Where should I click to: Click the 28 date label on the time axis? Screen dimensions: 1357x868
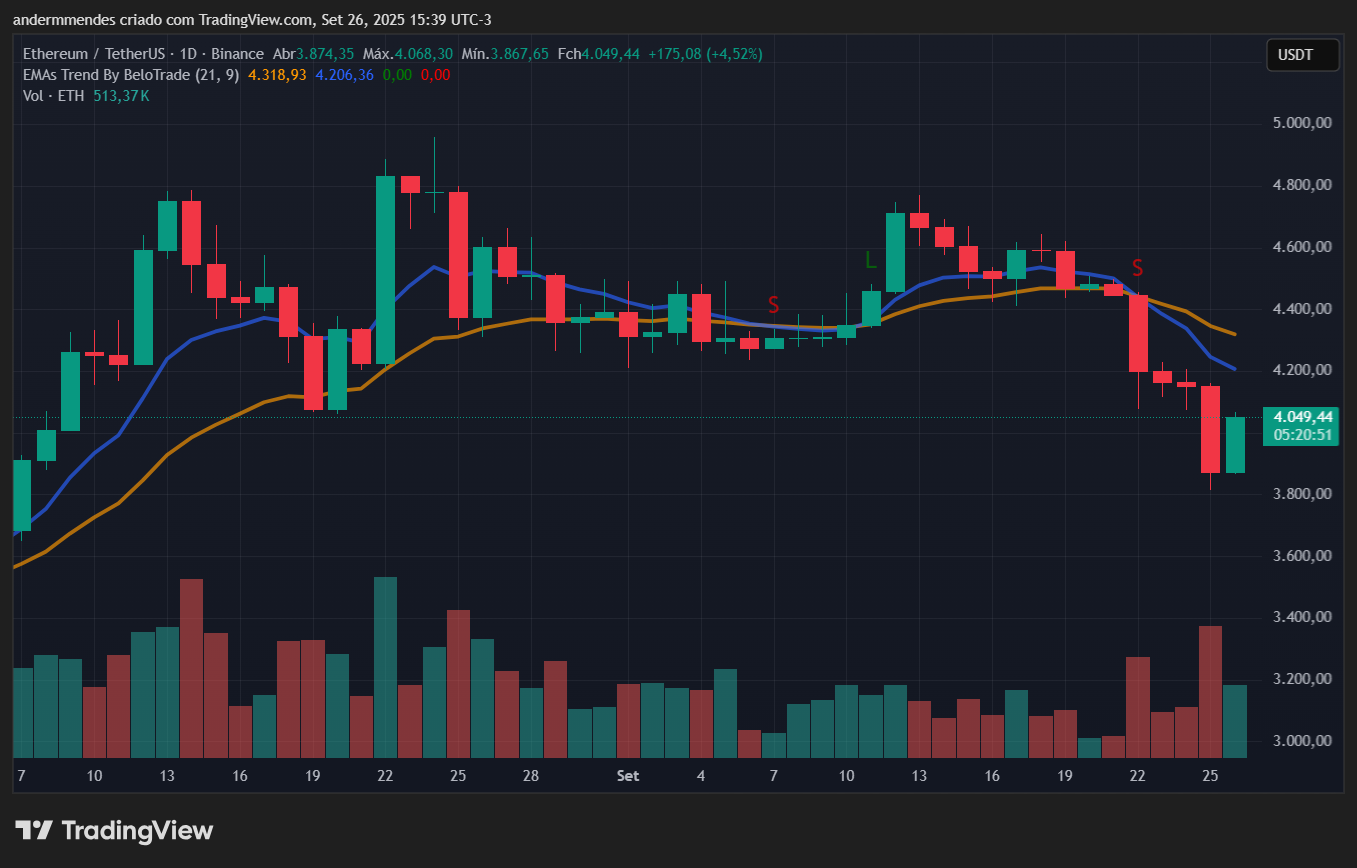pos(531,776)
